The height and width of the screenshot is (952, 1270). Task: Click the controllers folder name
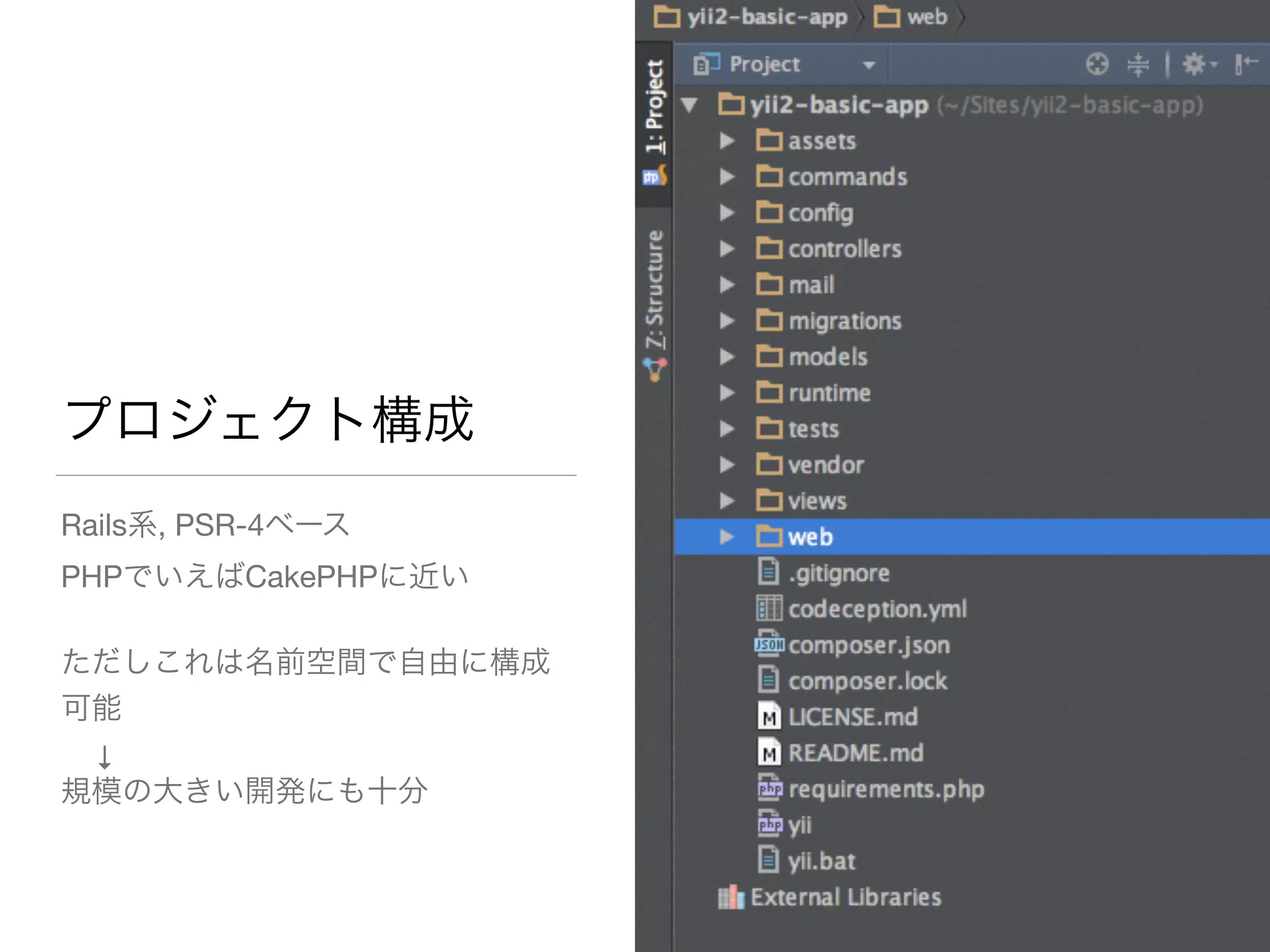(x=845, y=249)
